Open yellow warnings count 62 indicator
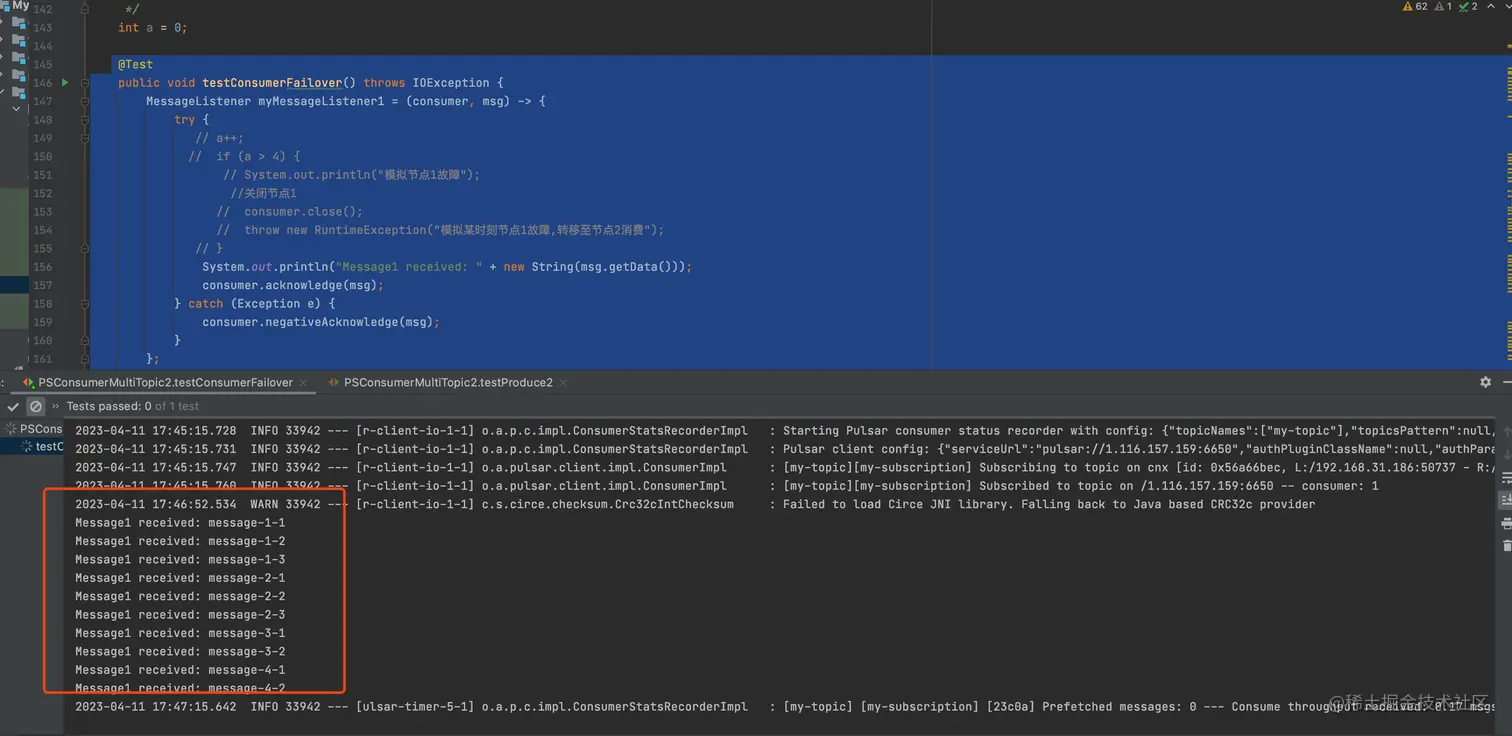Screen dimensions: 1512x736 pyautogui.click(x=1415, y=7)
